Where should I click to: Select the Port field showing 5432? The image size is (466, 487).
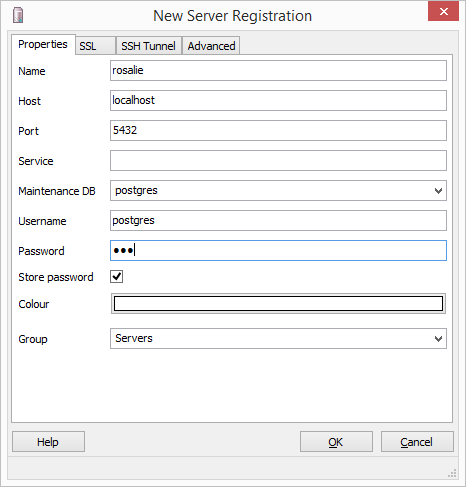click(x=278, y=130)
